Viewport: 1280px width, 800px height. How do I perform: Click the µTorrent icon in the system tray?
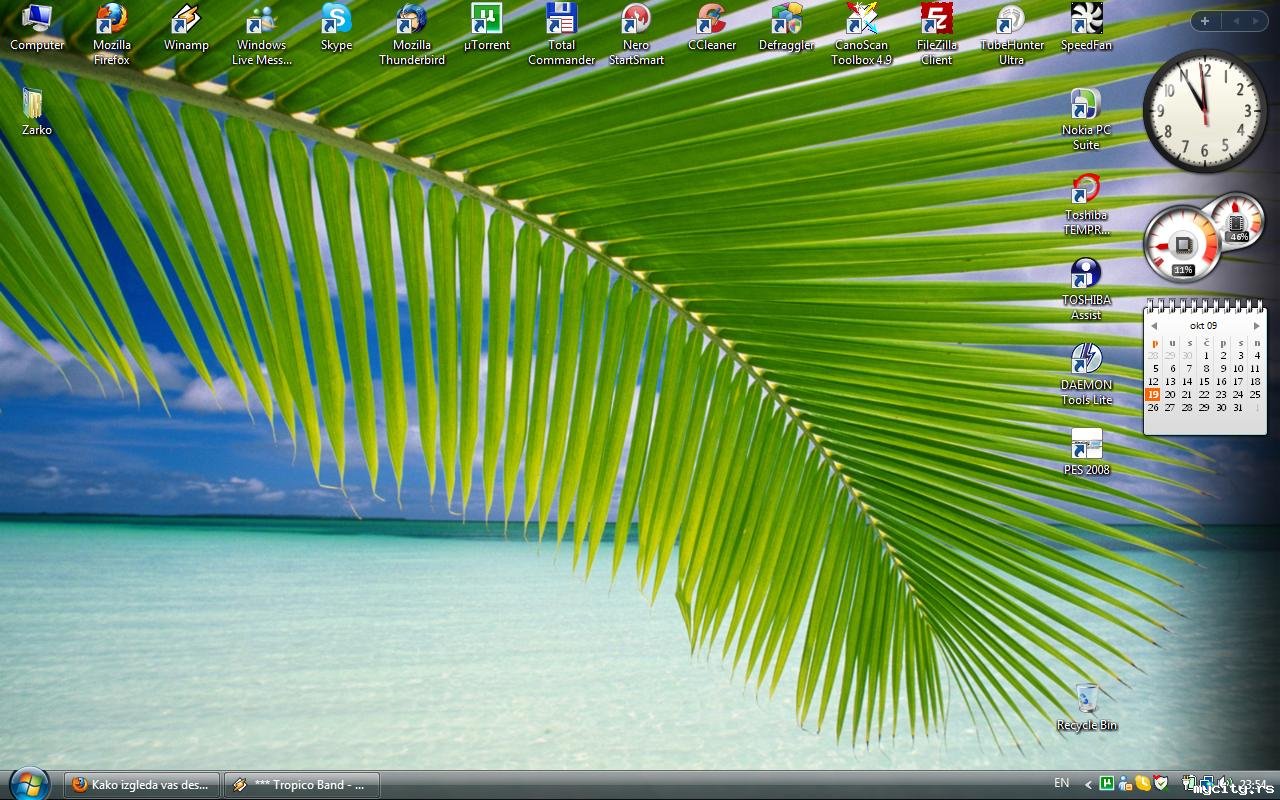pos(1107,784)
